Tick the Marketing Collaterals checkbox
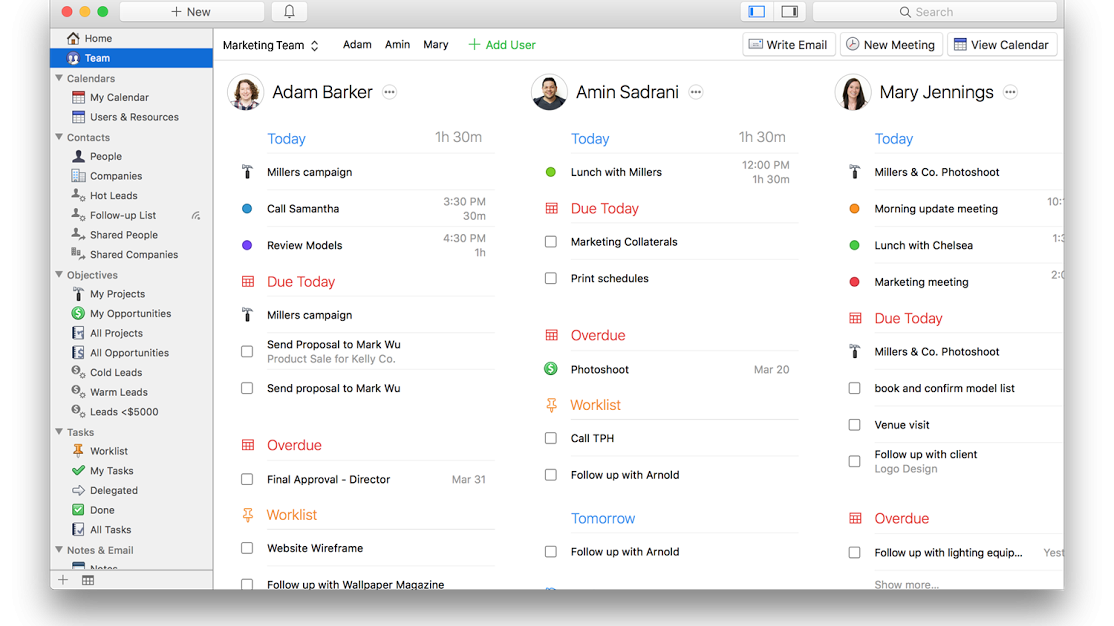This screenshot has height=626, width=1114. pyautogui.click(x=551, y=242)
